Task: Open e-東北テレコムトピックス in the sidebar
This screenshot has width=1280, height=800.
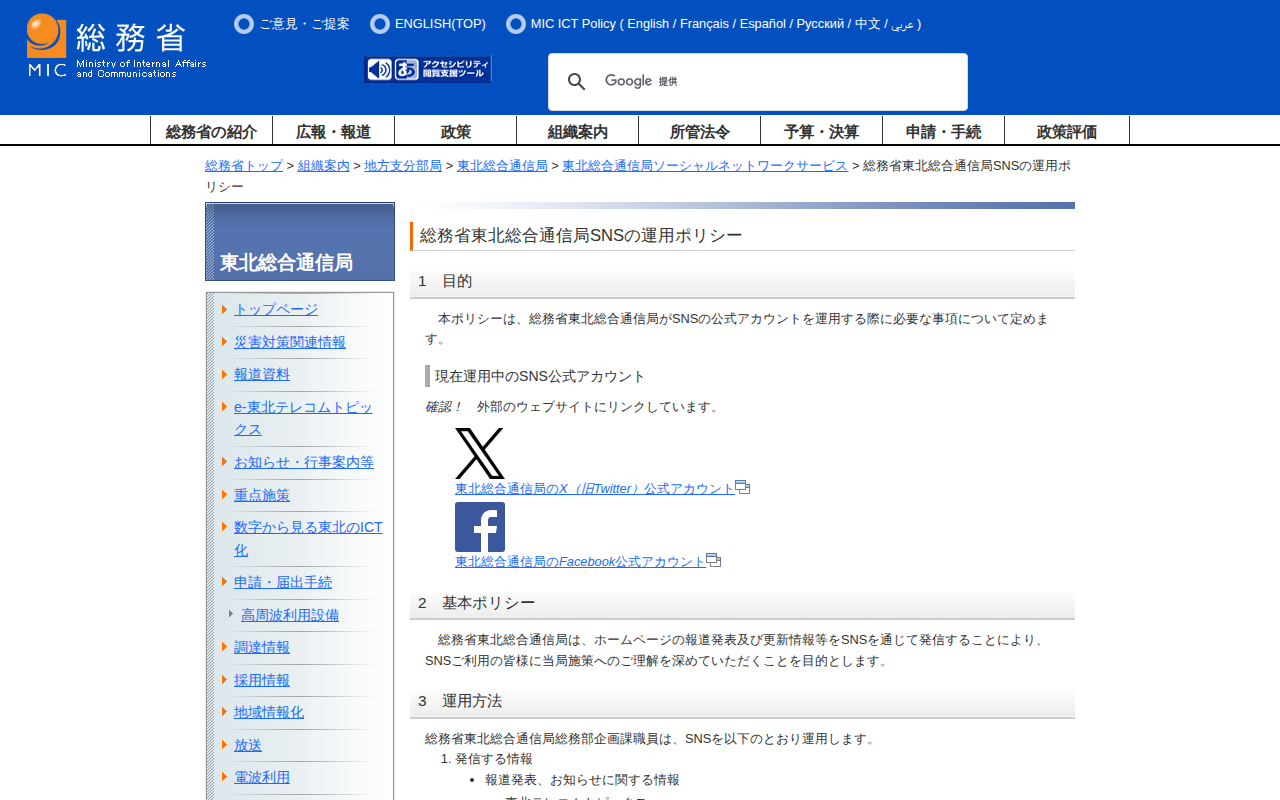Action: (303, 418)
